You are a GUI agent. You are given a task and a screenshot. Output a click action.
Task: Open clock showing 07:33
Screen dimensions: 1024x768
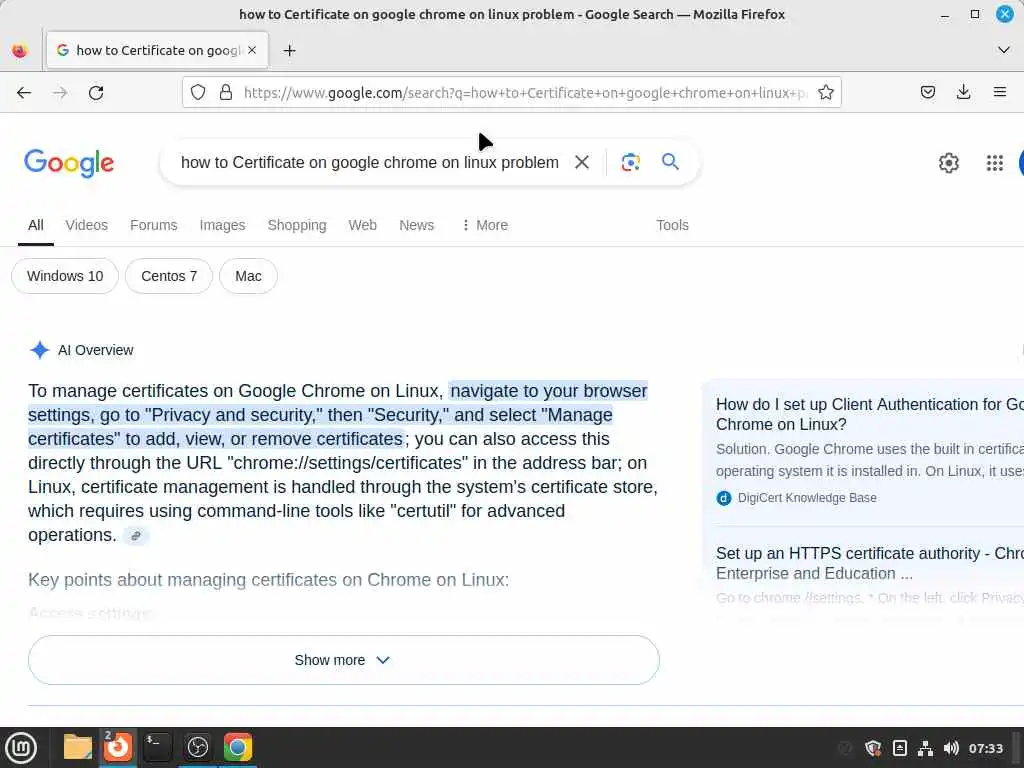coord(985,748)
